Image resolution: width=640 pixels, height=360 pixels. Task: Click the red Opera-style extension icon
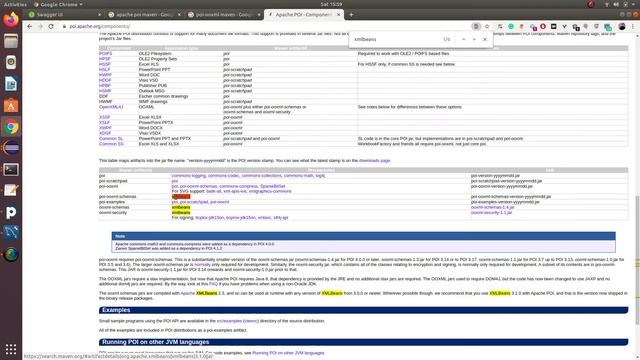pyautogui.click(x=543, y=26)
